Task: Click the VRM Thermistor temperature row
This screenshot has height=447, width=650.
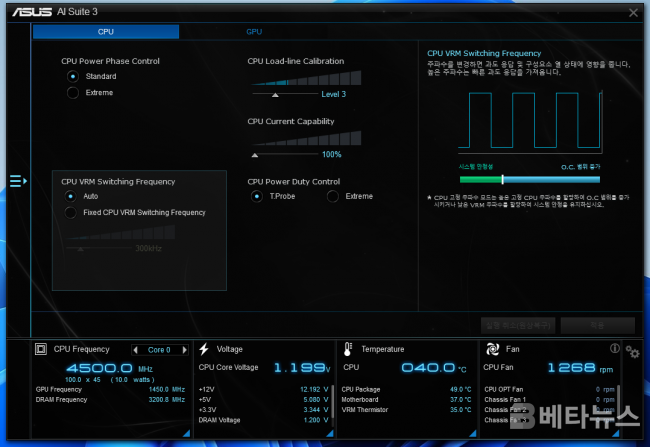Action: click(x=406, y=410)
